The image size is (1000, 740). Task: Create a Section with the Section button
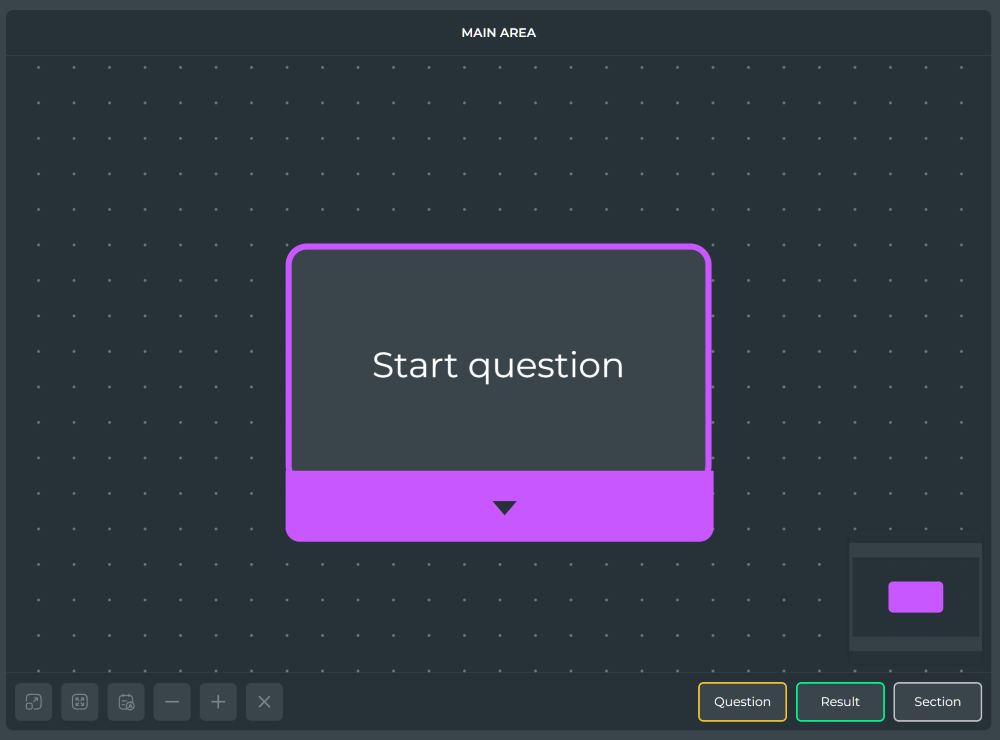[937, 701]
